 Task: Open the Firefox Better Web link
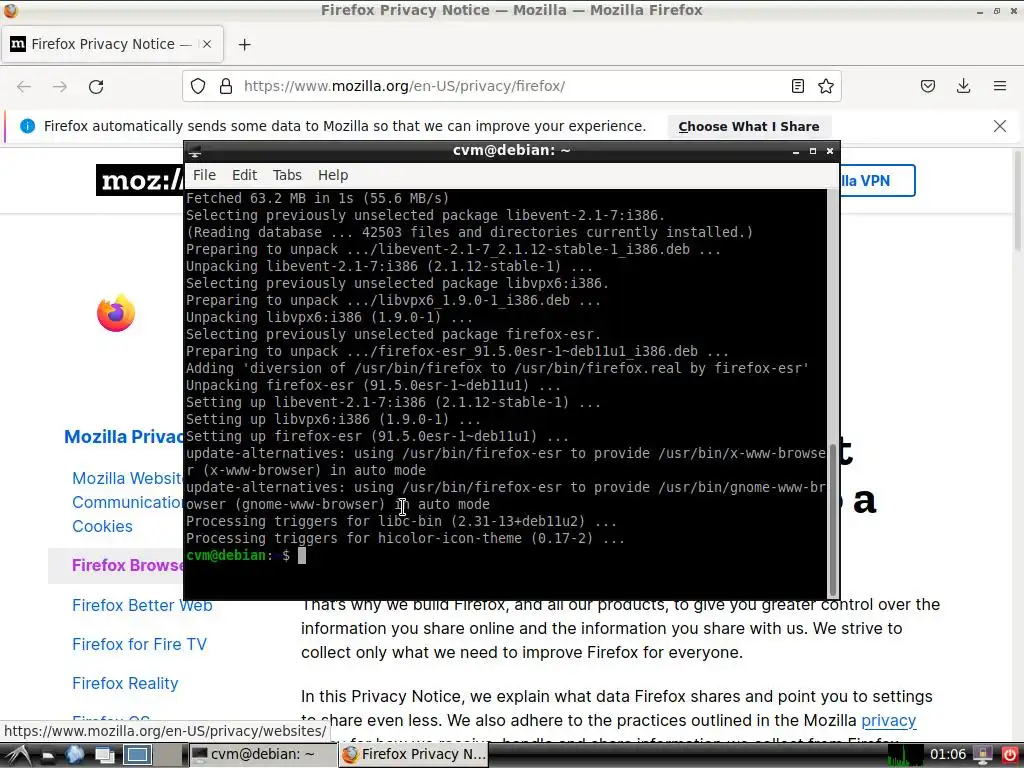point(142,605)
